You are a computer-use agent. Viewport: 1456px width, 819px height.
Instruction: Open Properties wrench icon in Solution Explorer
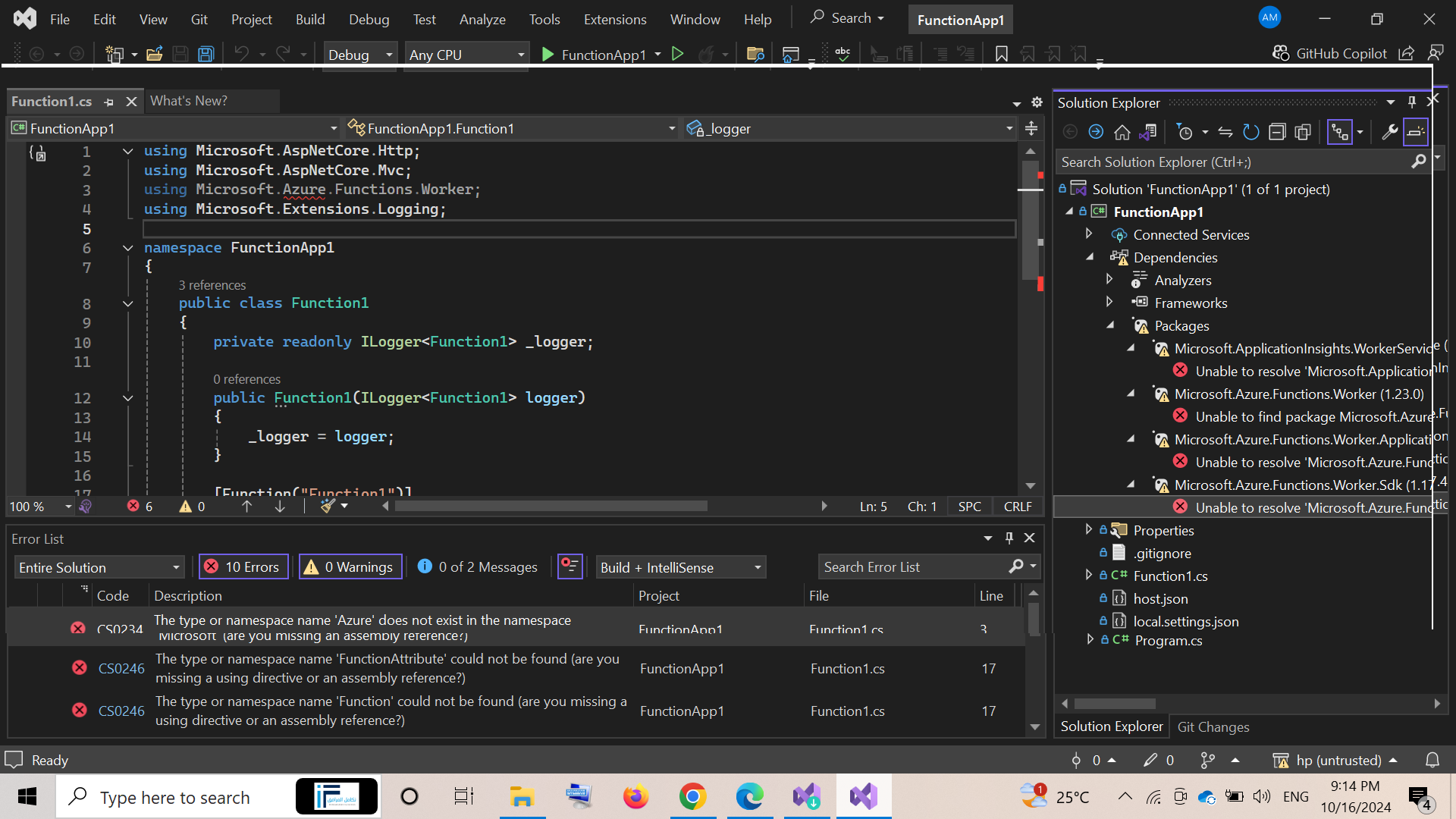[x=1389, y=133]
